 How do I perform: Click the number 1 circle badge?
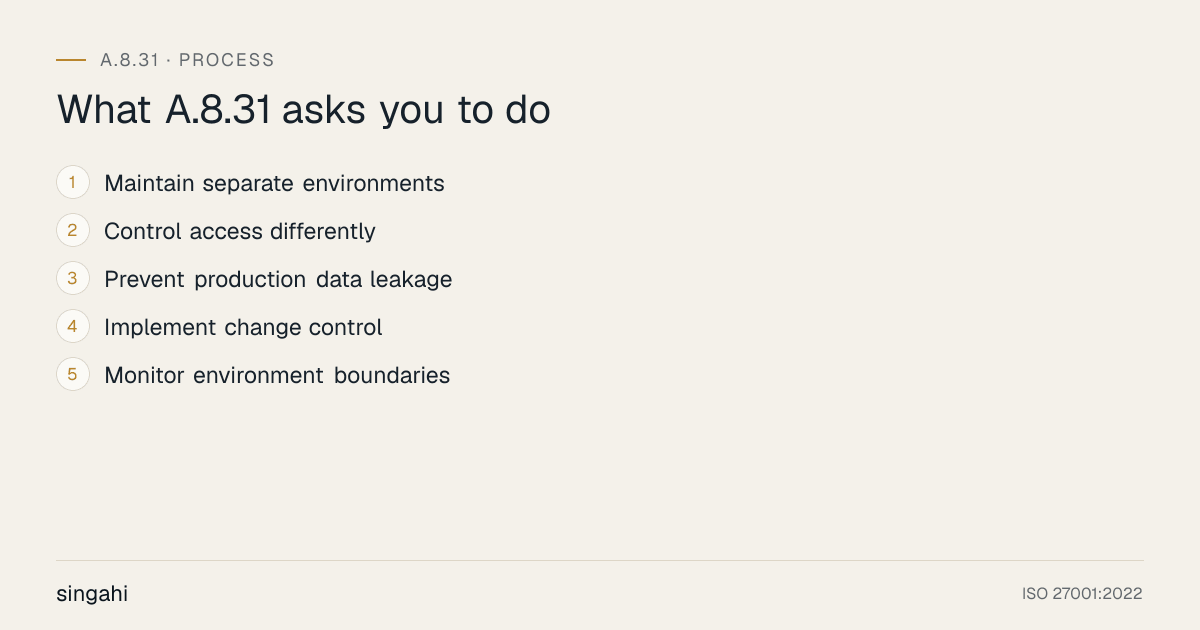click(x=73, y=183)
